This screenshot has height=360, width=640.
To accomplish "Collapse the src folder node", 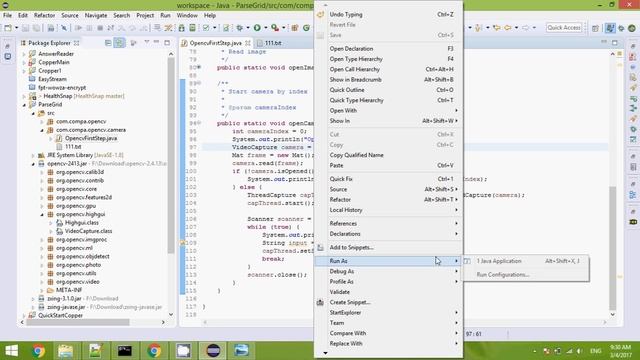I will [x=33, y=113].
